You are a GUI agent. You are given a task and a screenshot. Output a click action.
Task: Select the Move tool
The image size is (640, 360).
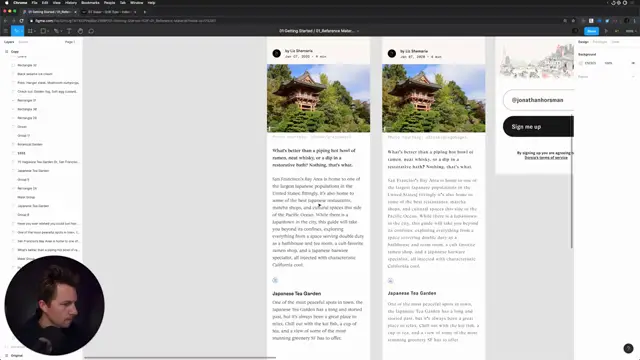[x=17, y=31]
